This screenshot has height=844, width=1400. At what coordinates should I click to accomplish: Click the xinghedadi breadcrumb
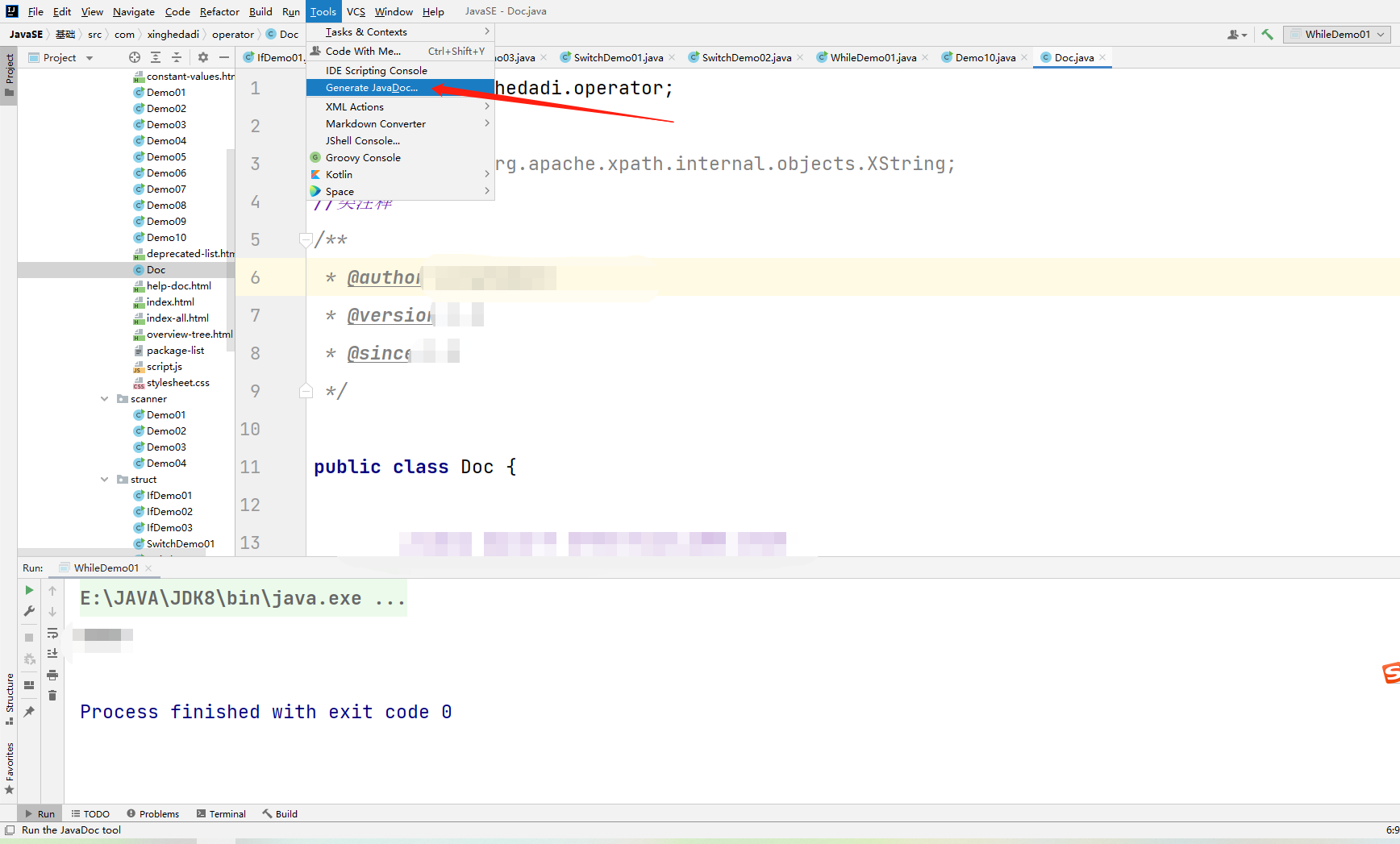tap(173, 35)
